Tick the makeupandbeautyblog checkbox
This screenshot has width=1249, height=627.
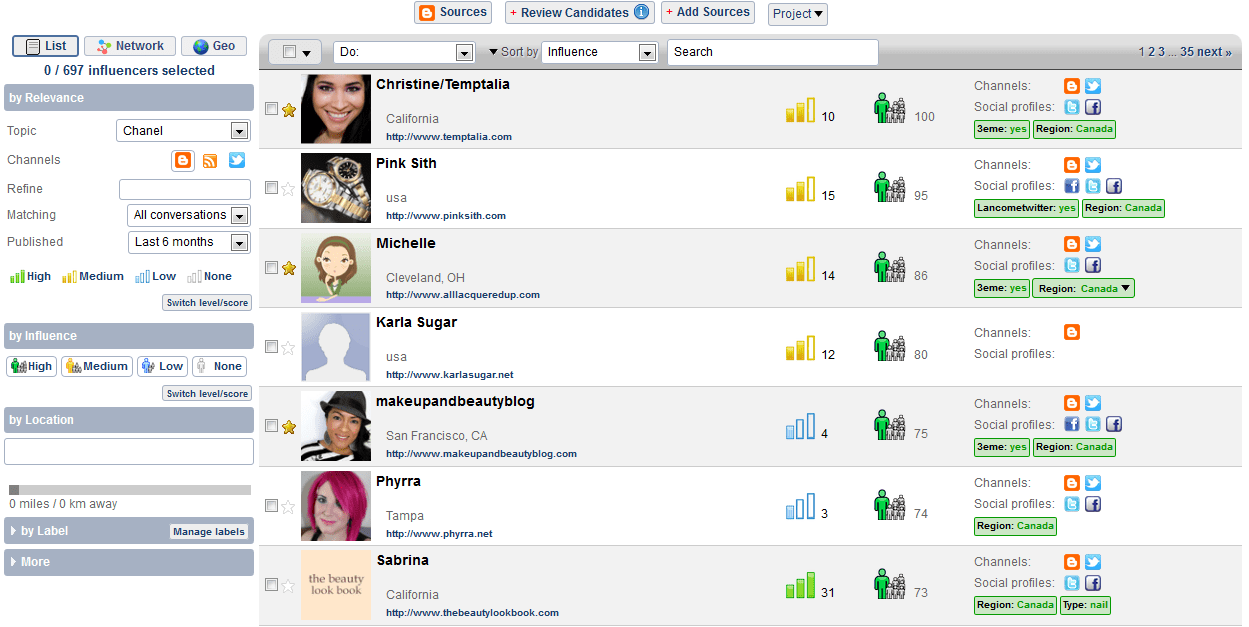click(271, 426)
